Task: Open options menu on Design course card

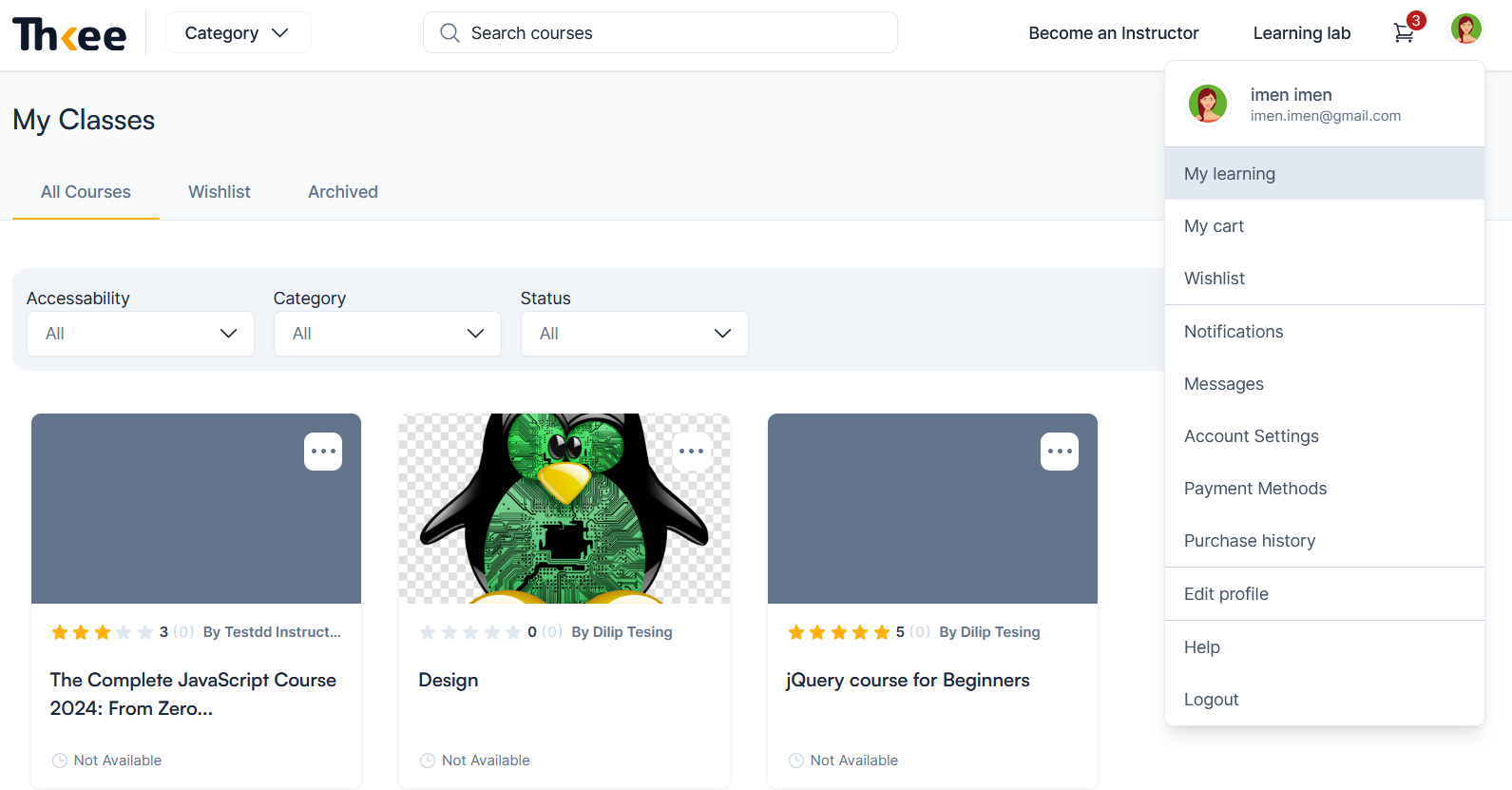Action: pos(692,452)
